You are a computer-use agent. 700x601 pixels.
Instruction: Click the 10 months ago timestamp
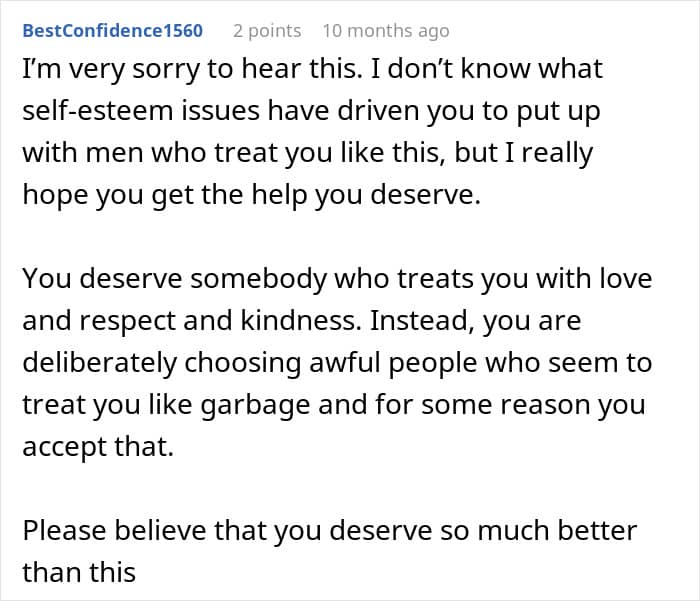point(387,31)
